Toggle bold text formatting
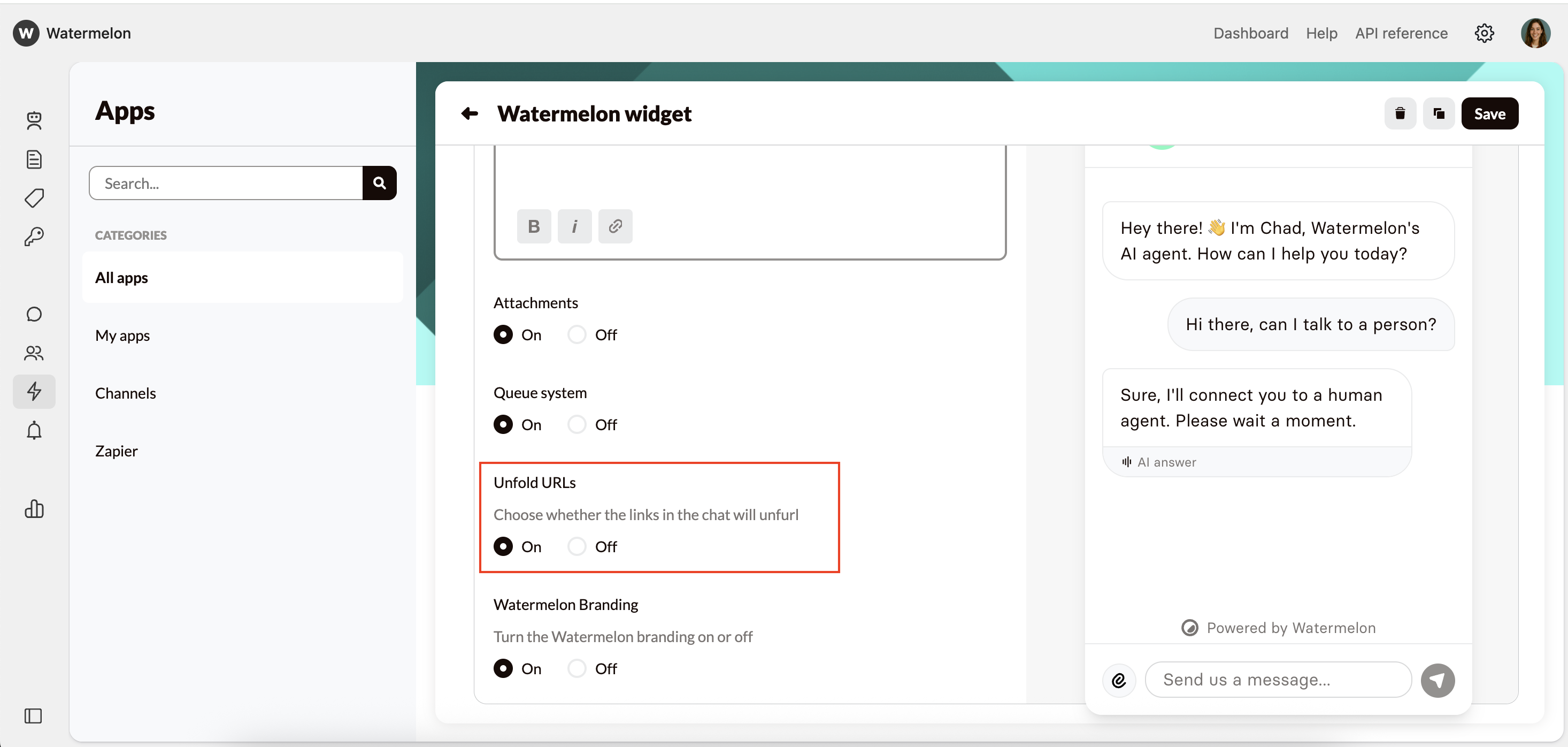The height and width of the screenshot is (747, 1568). tap(533, 226)
